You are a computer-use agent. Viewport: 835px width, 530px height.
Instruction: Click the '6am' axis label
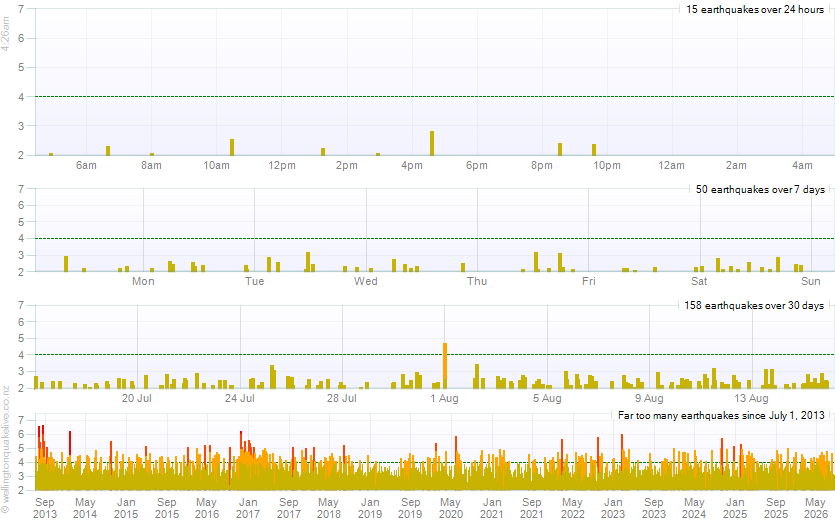tap(86, 165)
